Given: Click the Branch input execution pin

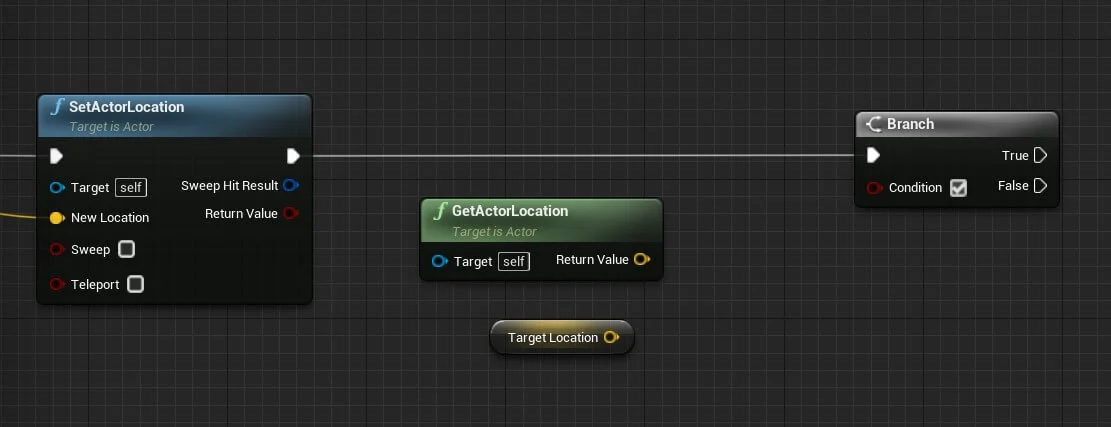Looking at the screenshot, I should pos(873,155).
